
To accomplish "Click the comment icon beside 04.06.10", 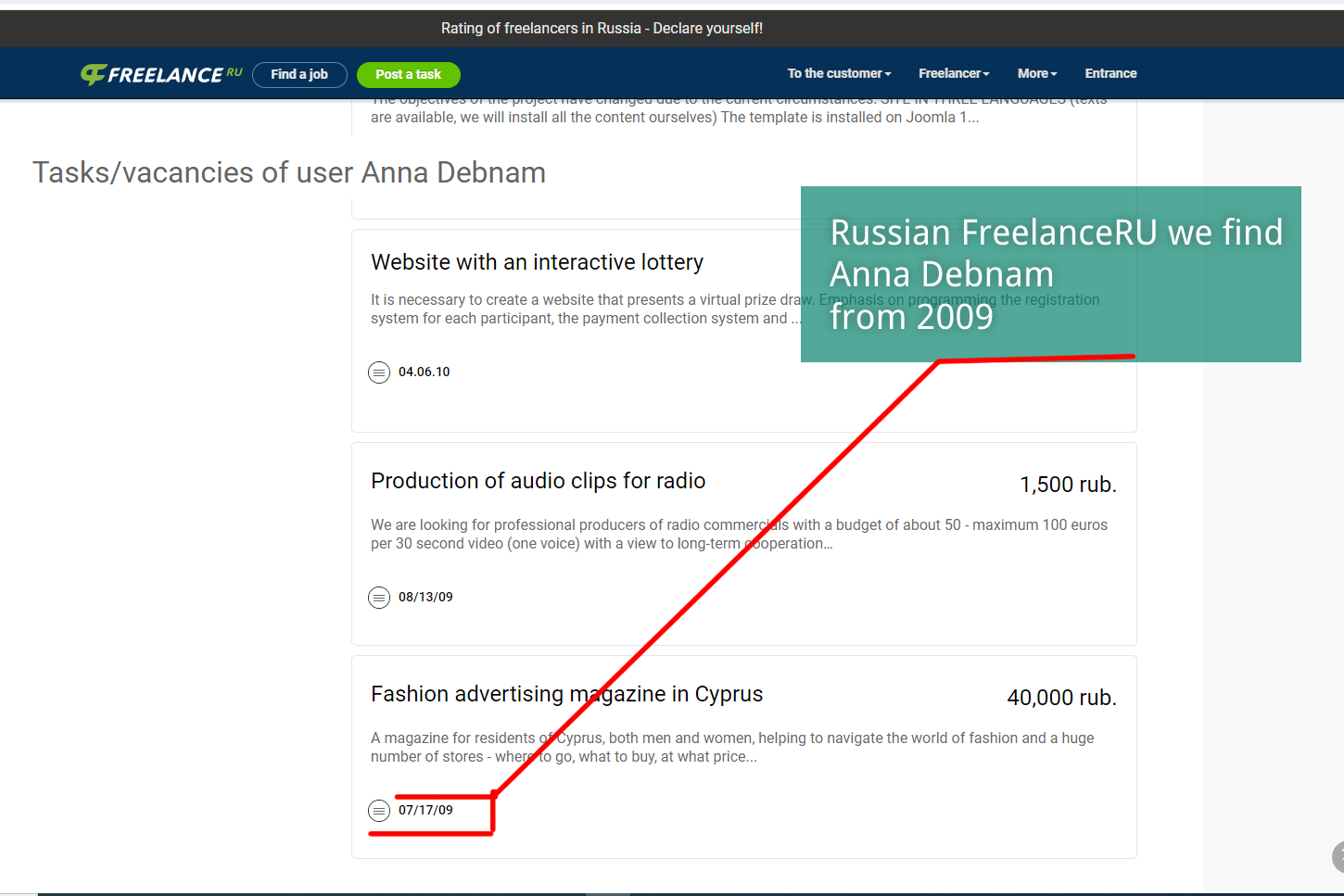I will pos(379,372).
